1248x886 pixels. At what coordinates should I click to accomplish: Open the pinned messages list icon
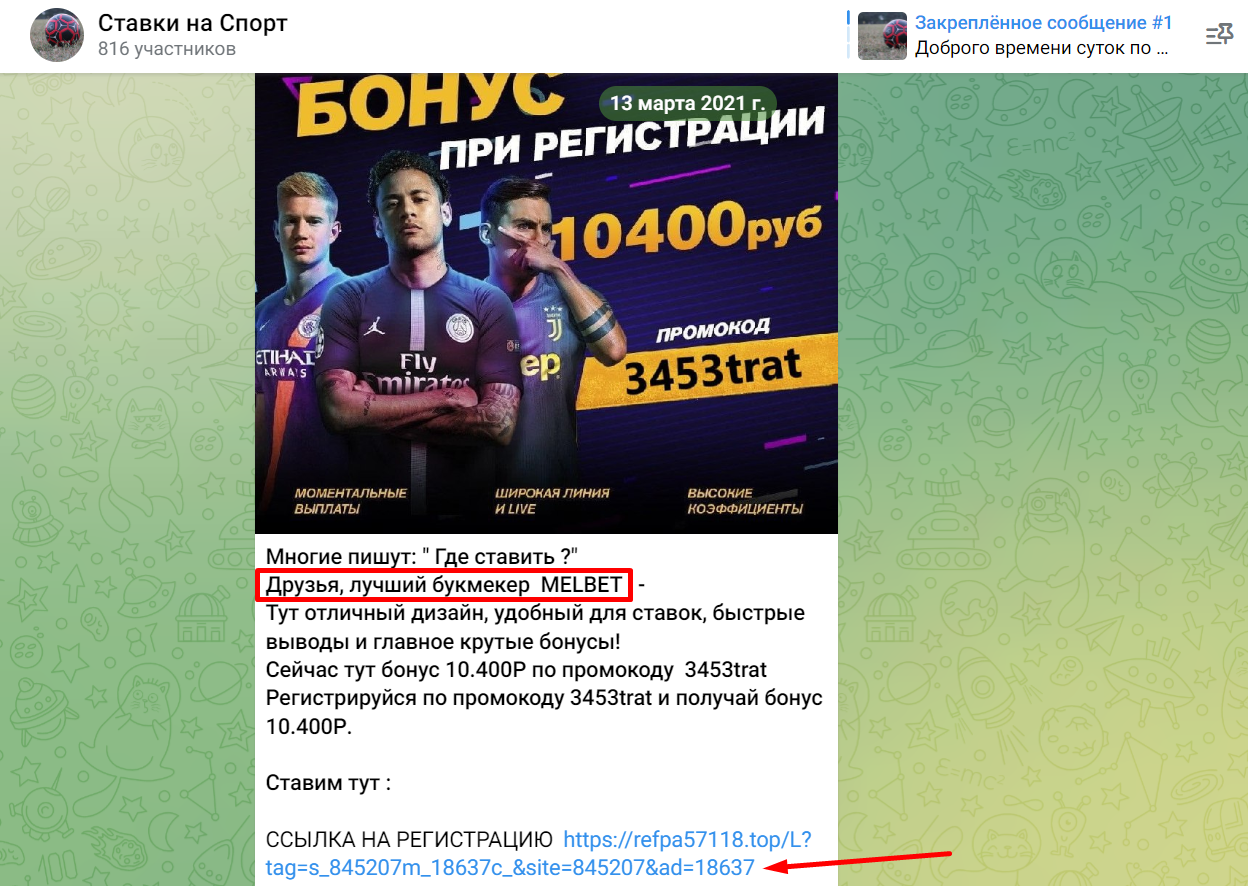(x=1219, y=36)
